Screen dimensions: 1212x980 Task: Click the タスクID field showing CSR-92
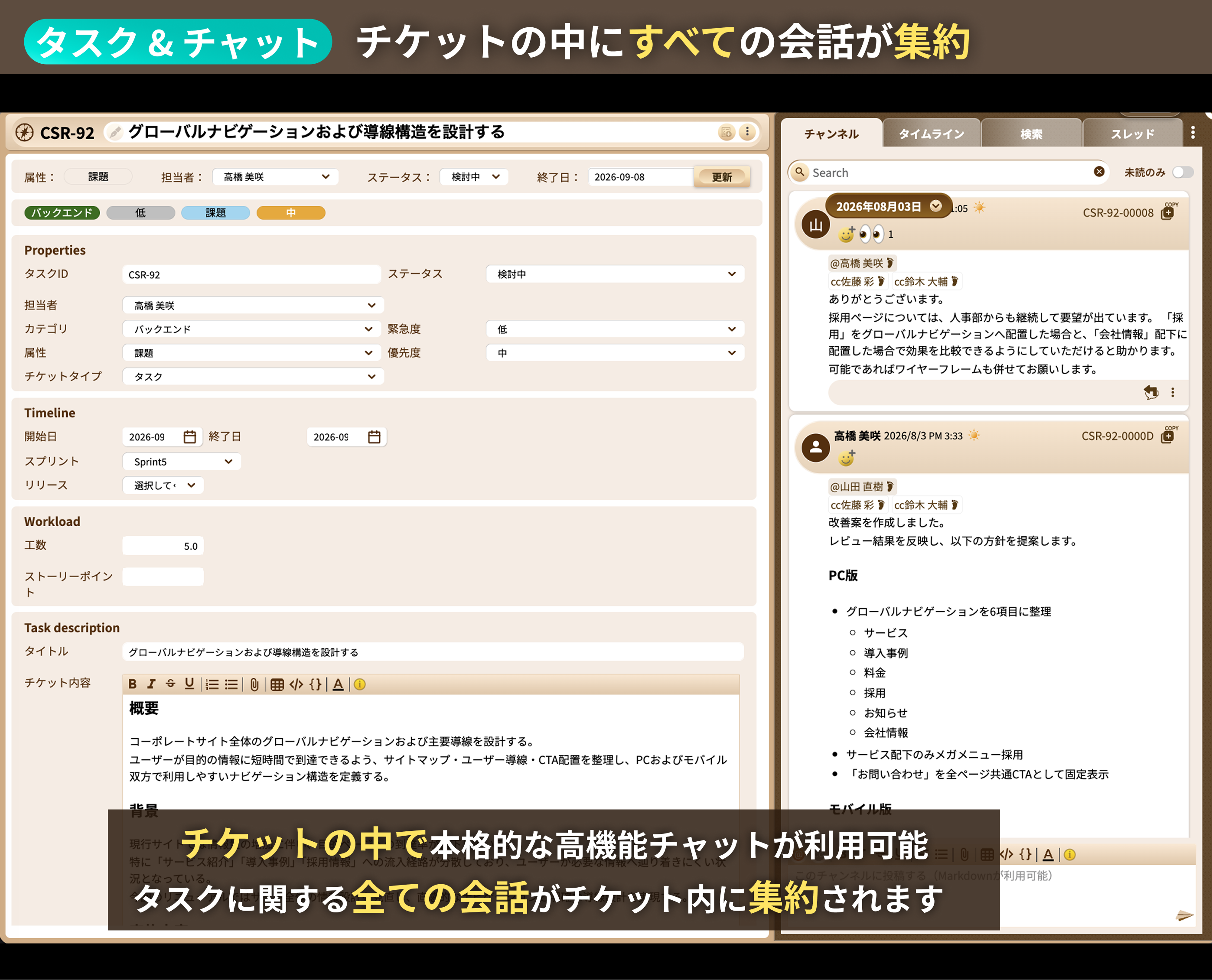click(252, 275)
